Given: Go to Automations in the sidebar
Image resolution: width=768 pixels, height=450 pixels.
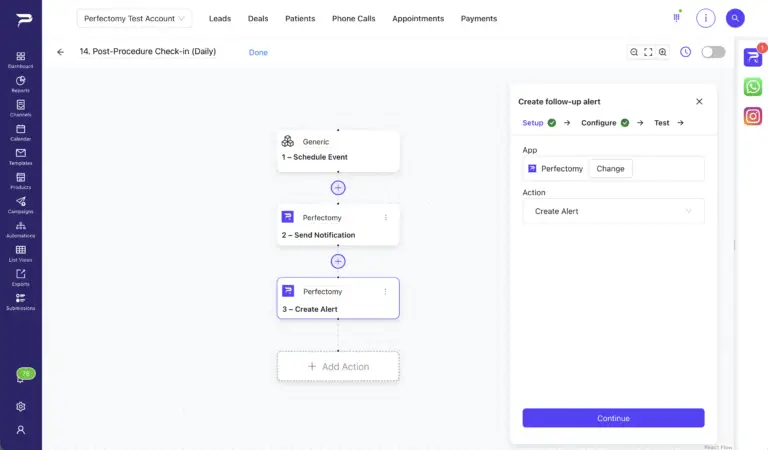Looking at the screenshot, I should (x=21, y=229).
